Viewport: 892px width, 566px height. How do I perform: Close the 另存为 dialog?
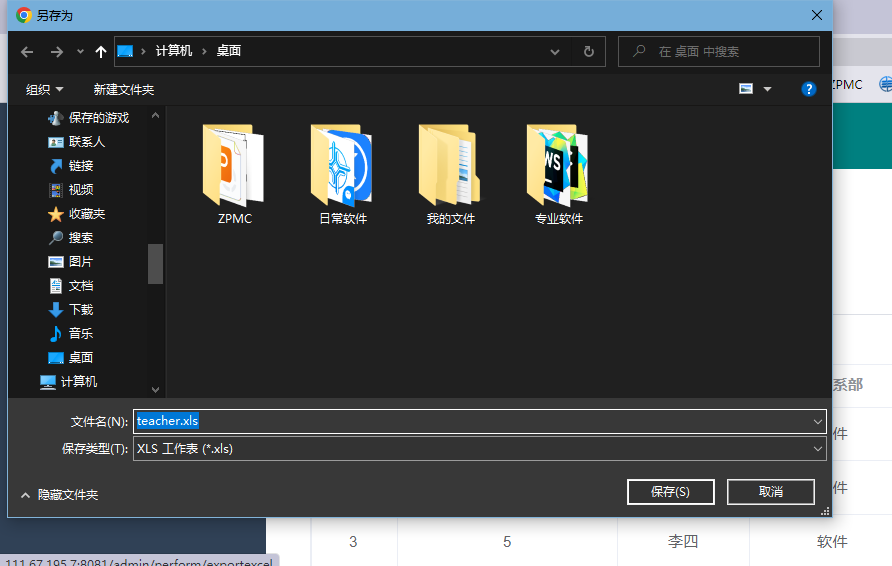click(817, 15)
